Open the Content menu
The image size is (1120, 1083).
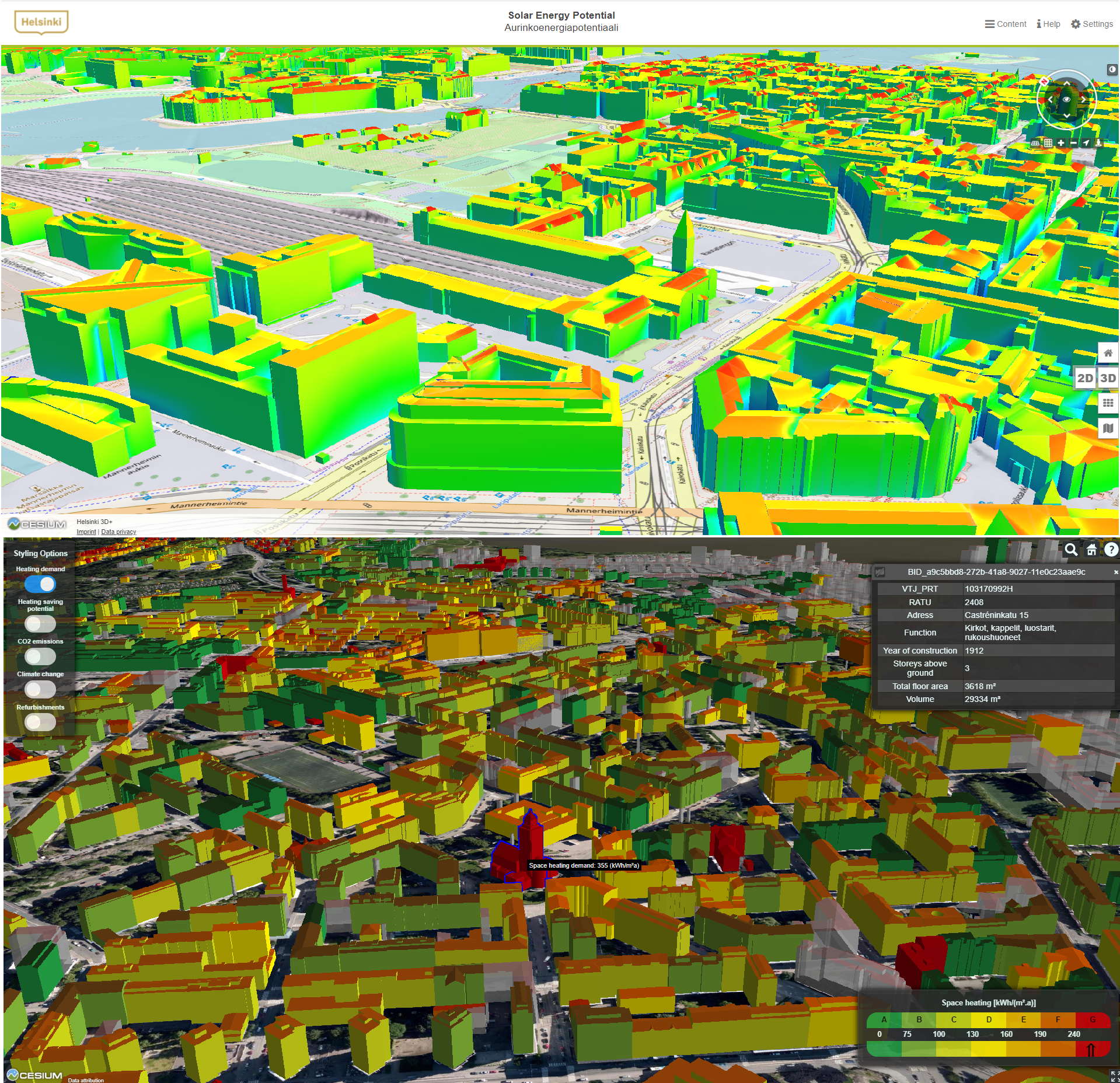1005,24
